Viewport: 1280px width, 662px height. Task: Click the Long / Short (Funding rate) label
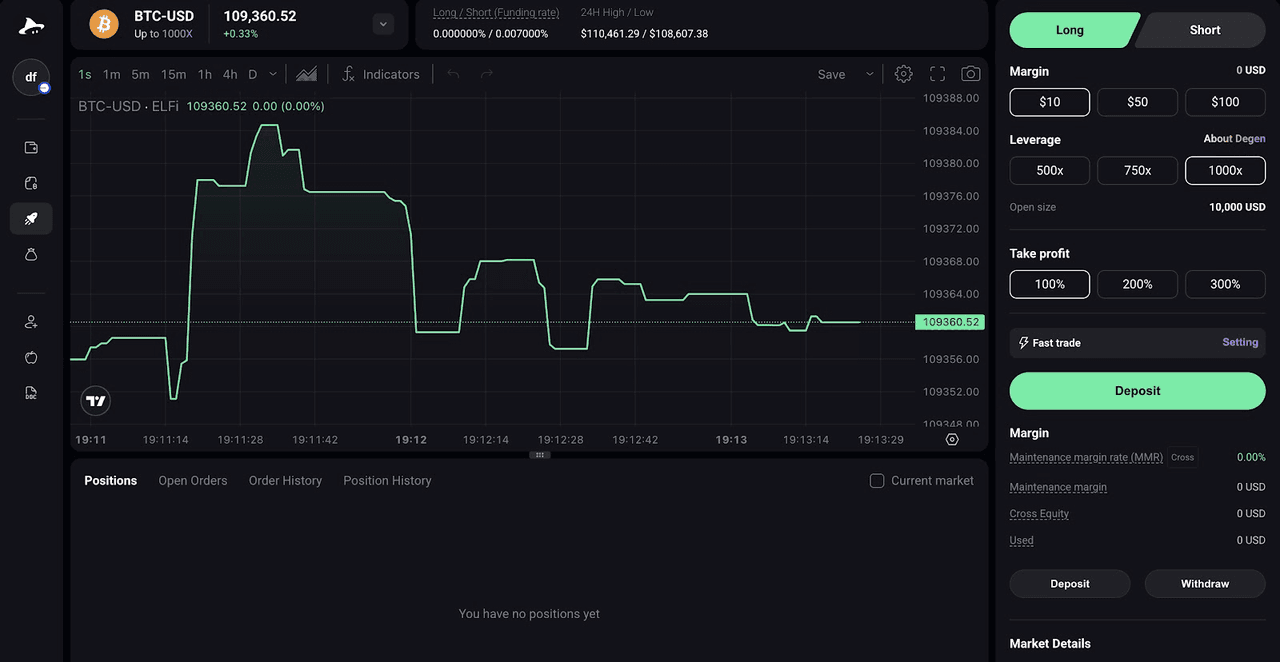click(x=496, y=13)
